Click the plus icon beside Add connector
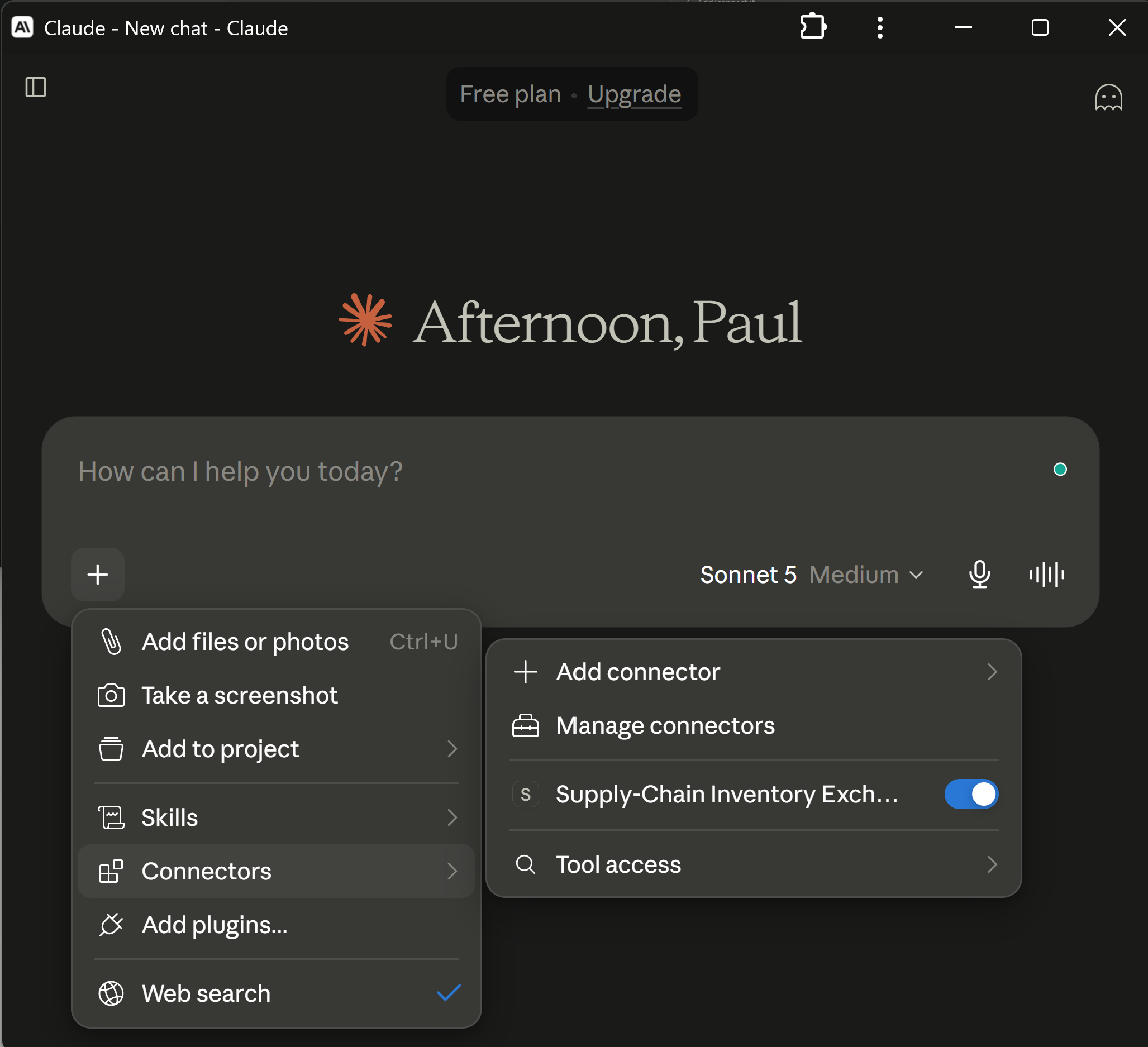Image resolution: width=1148 pixels, height=1047 pixels. point(526,672)
